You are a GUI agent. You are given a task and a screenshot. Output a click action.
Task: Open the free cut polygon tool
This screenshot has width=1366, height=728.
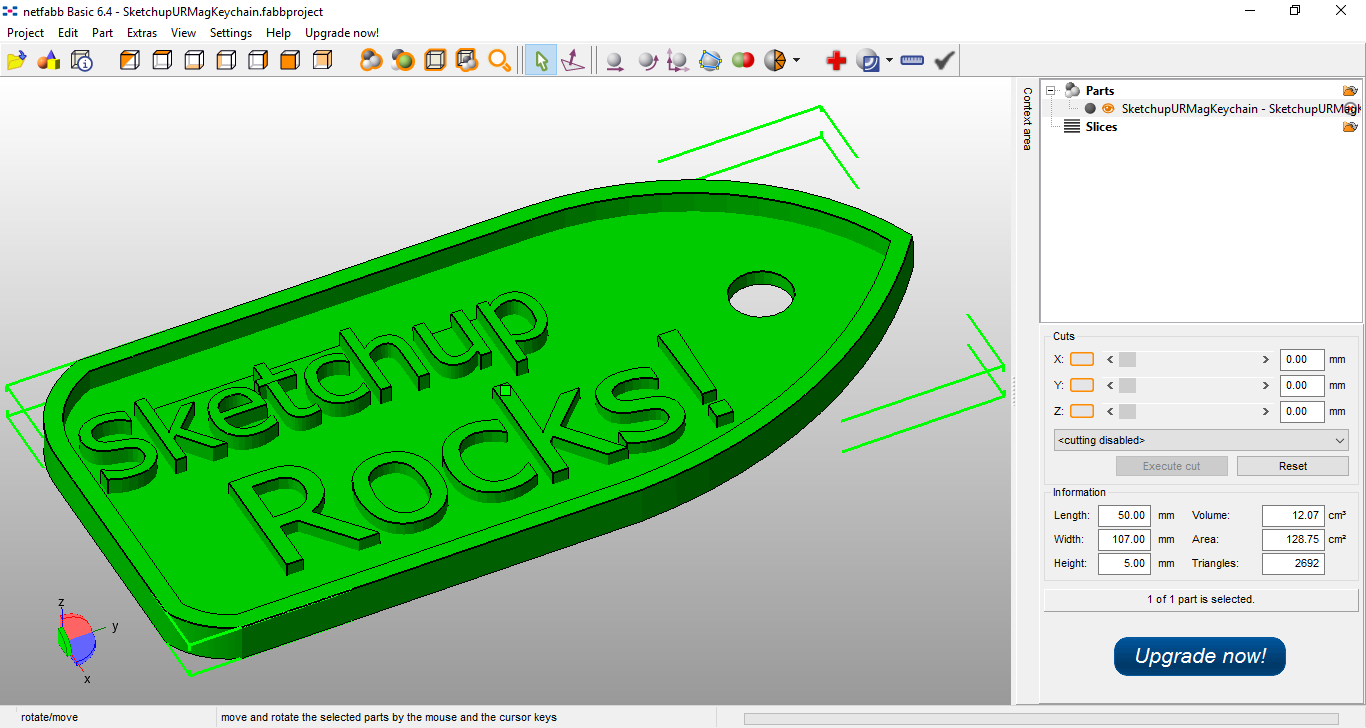pyautogui.click(x=710, y=61)
